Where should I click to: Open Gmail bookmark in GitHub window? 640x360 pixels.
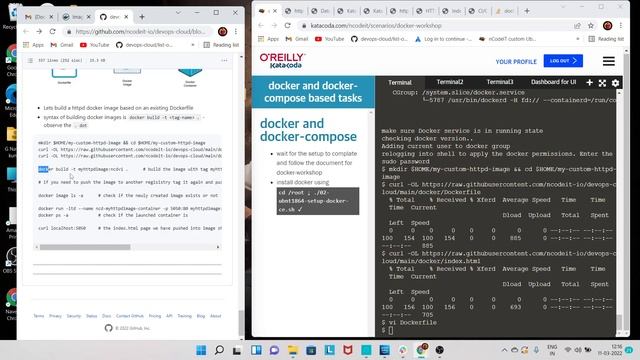(62, 45)
